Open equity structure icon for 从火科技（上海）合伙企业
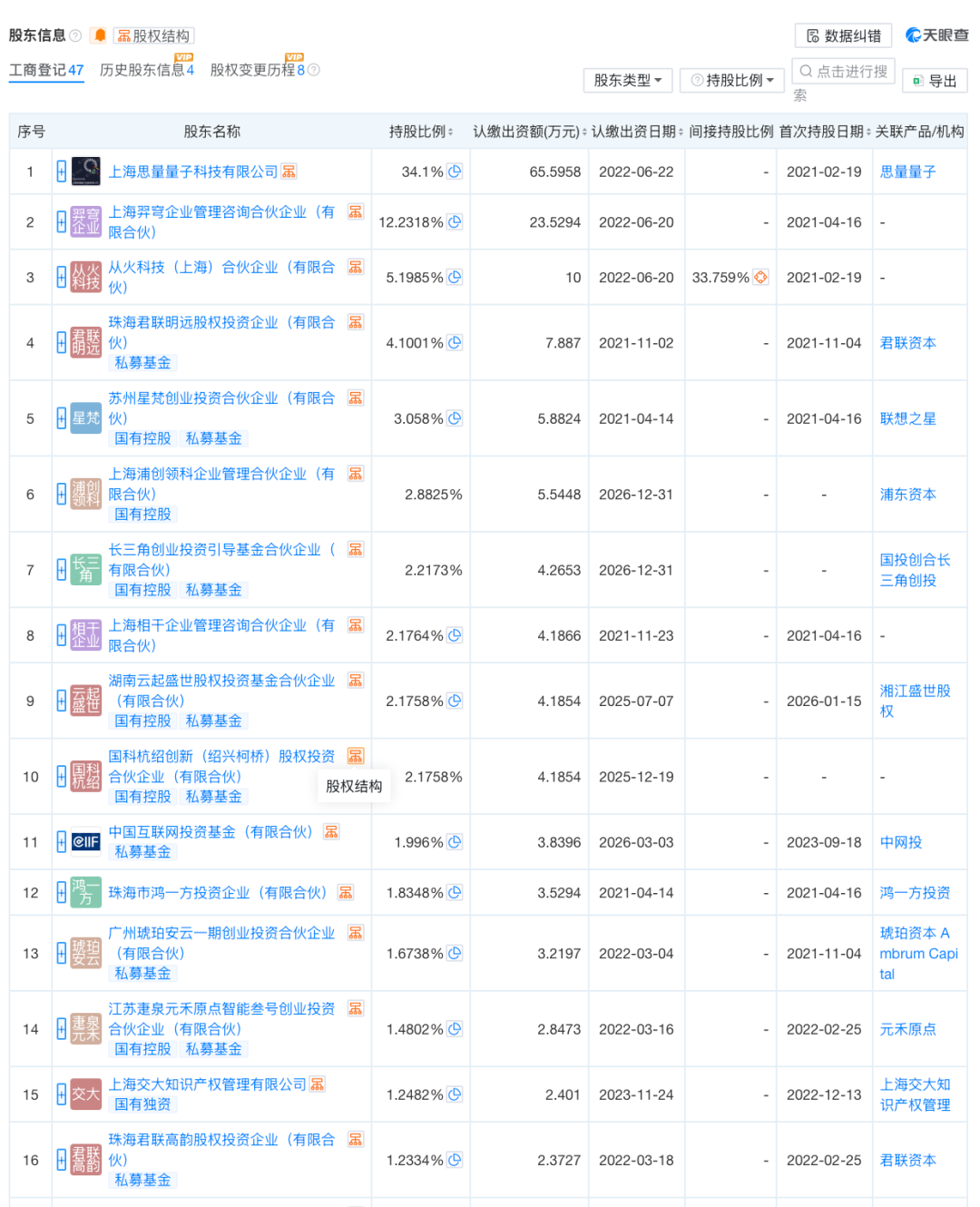This screenshot has width=980, height=1207. pos(356,267)
